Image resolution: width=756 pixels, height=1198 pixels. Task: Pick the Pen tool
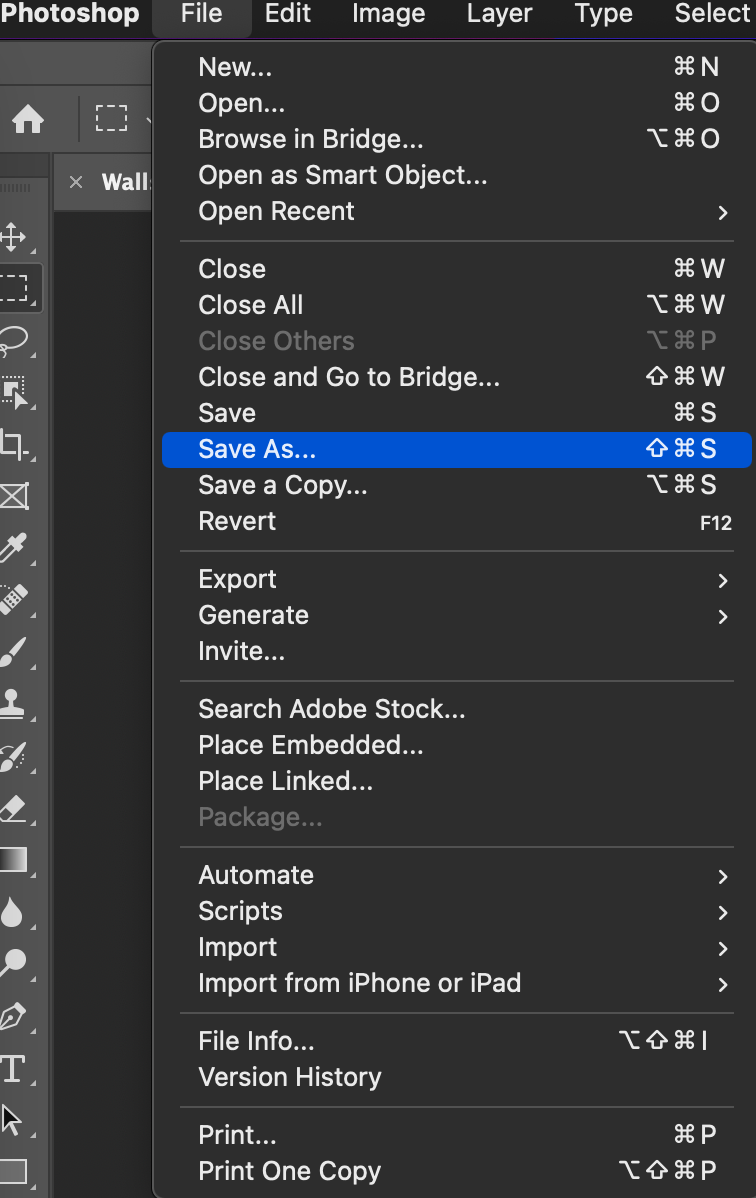point(14,1015)
